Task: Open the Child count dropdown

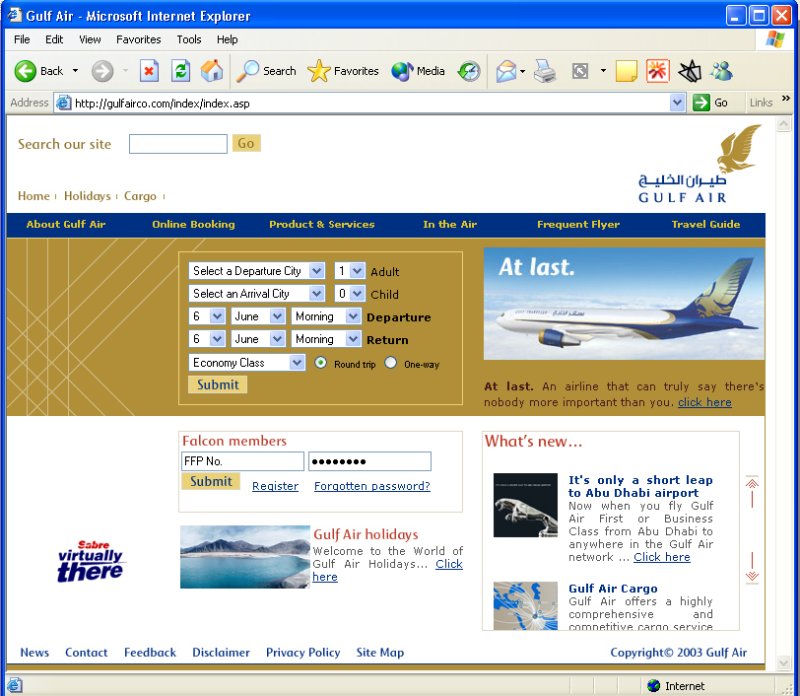Action: point(349,293)
